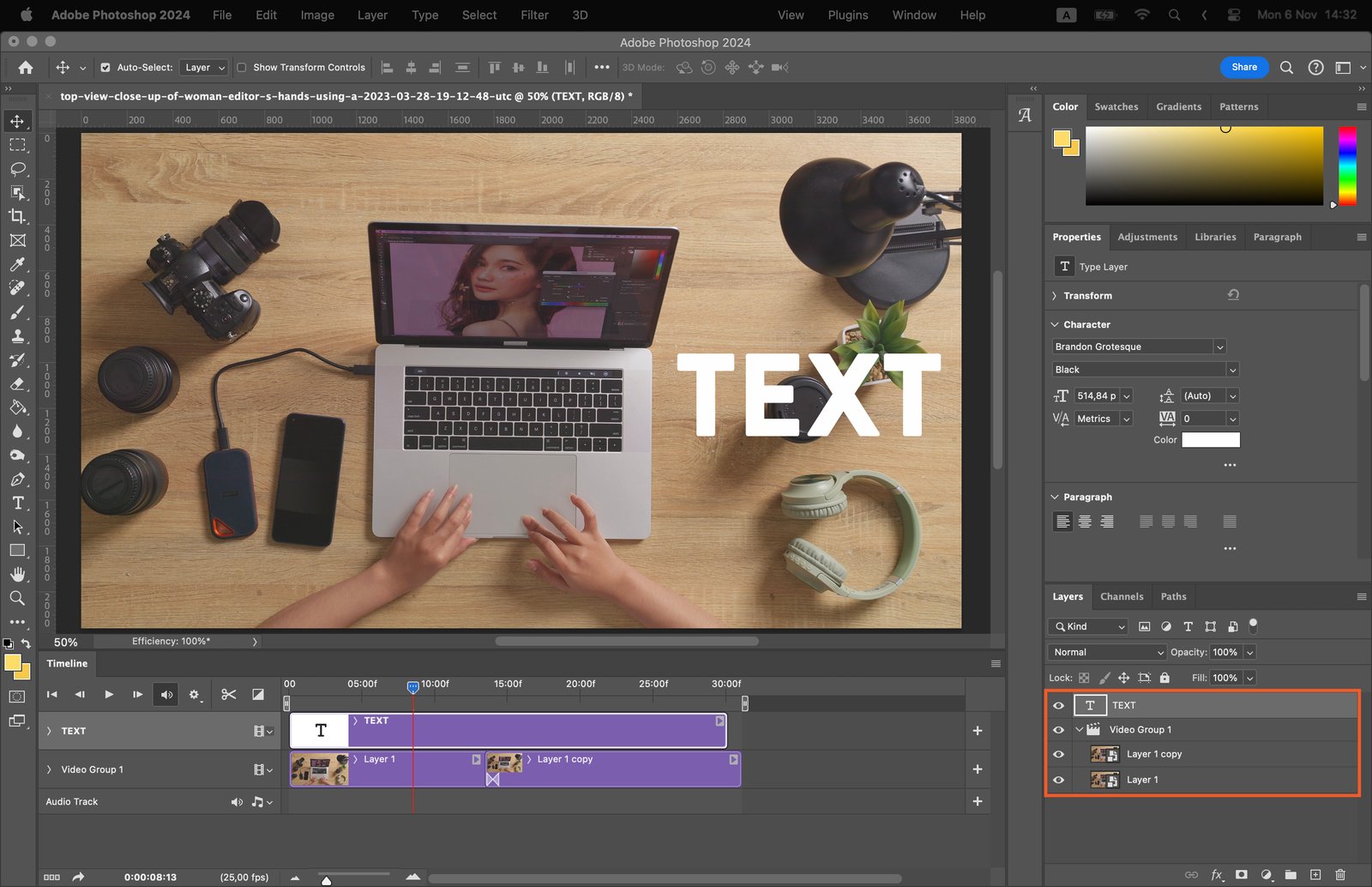Click the split at playhead scissors icon

coord(228,694)
